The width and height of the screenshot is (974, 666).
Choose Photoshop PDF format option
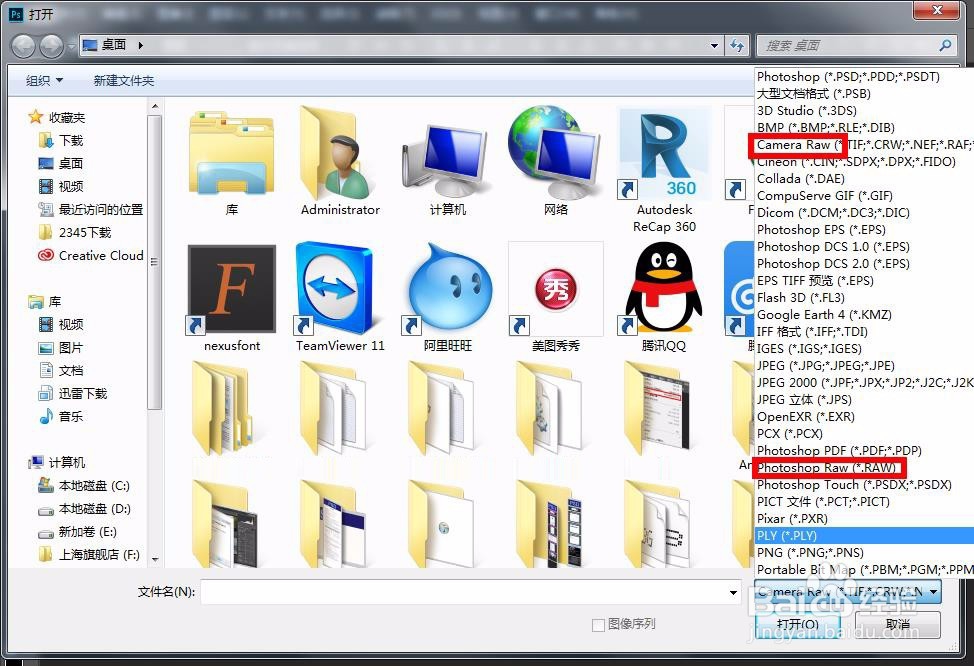(864, 450)
